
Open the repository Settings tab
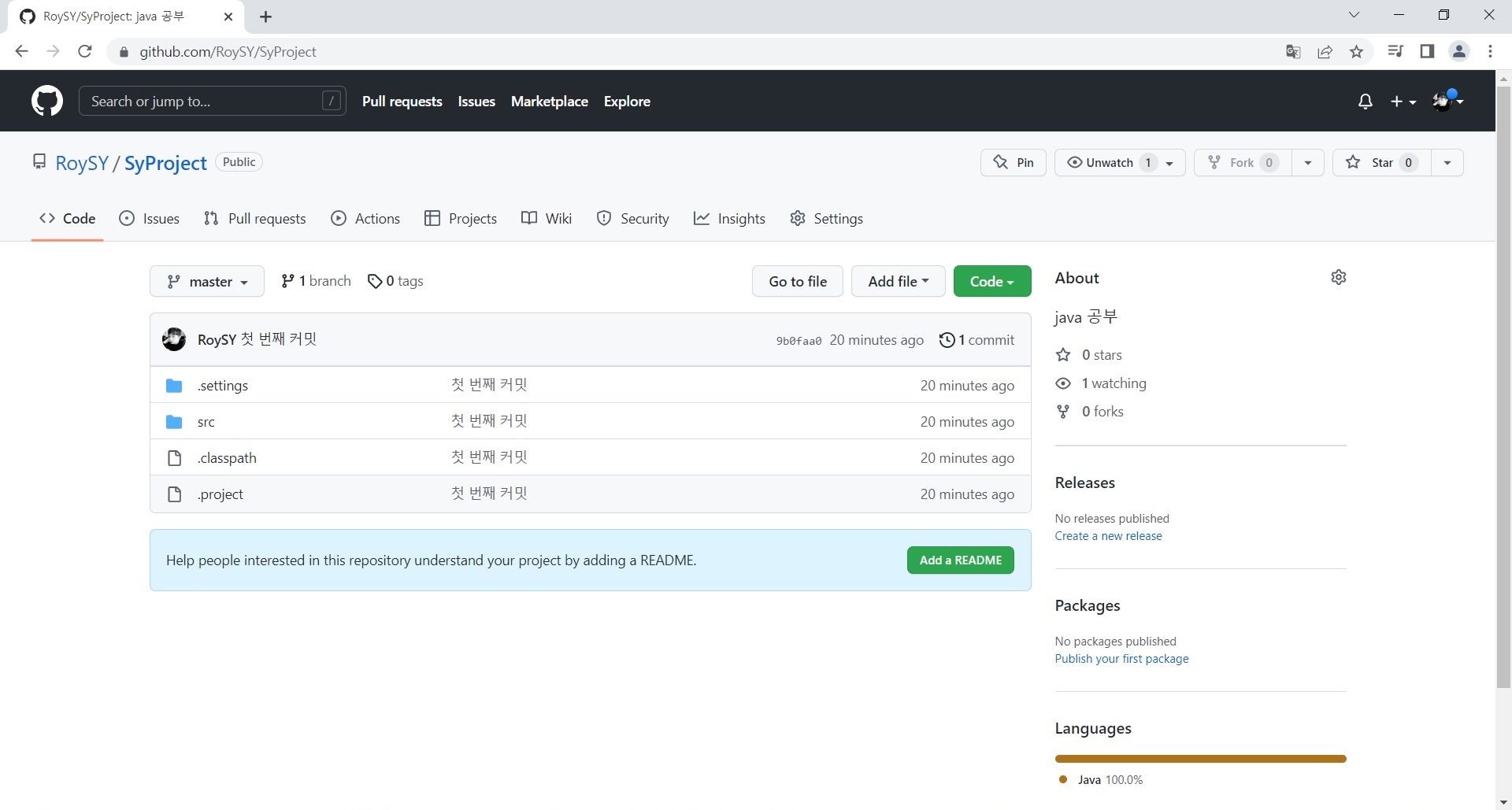(826, 219)
